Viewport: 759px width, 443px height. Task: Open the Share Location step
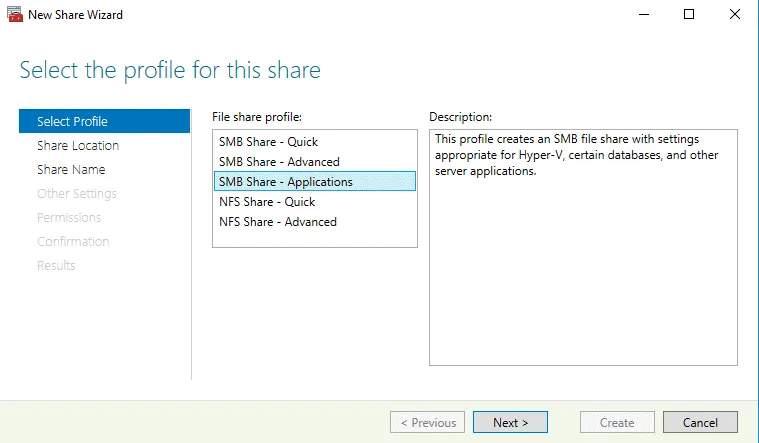click(78, 146)
